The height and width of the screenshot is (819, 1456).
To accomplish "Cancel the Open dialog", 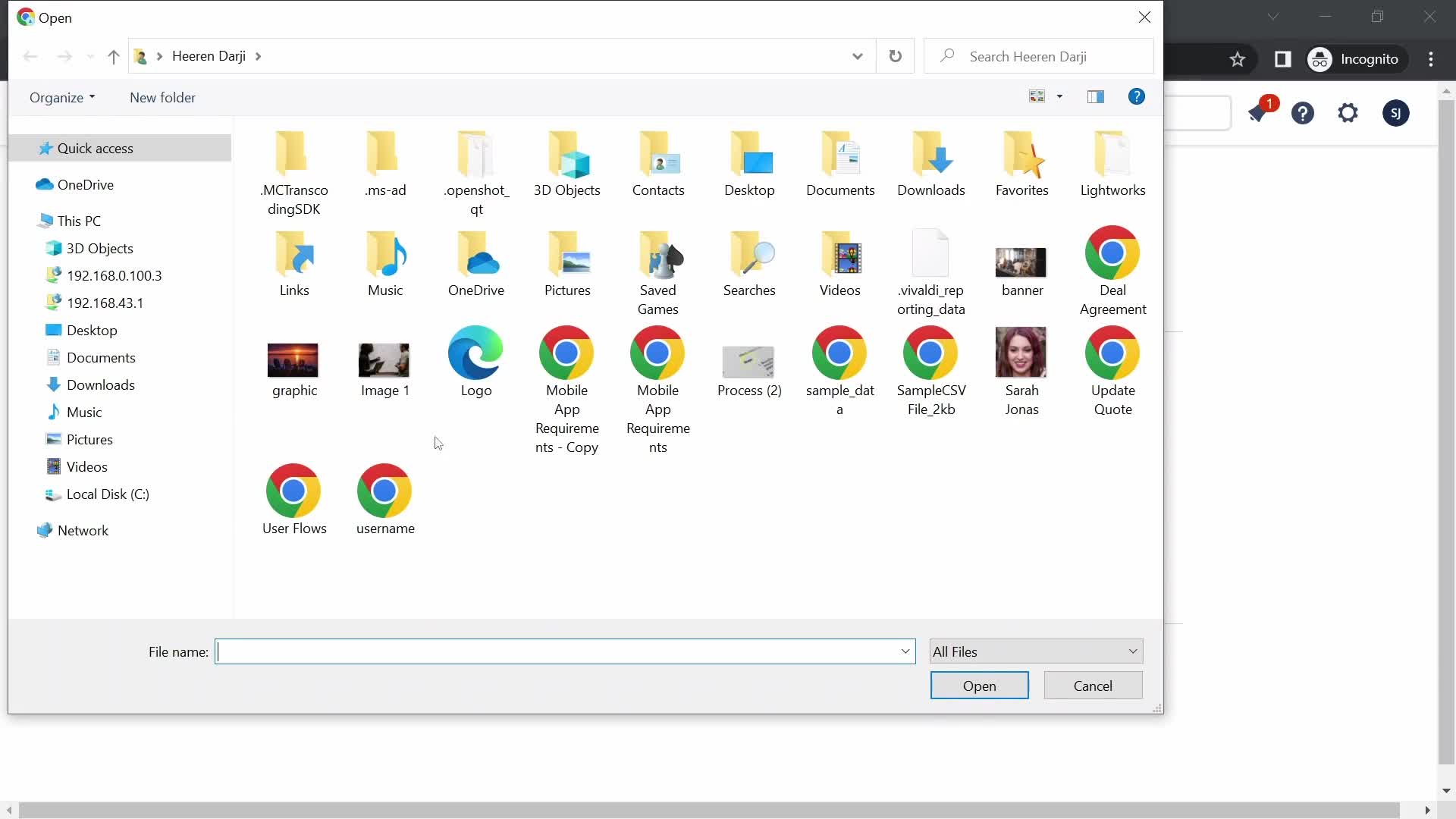I will 1093,686.
